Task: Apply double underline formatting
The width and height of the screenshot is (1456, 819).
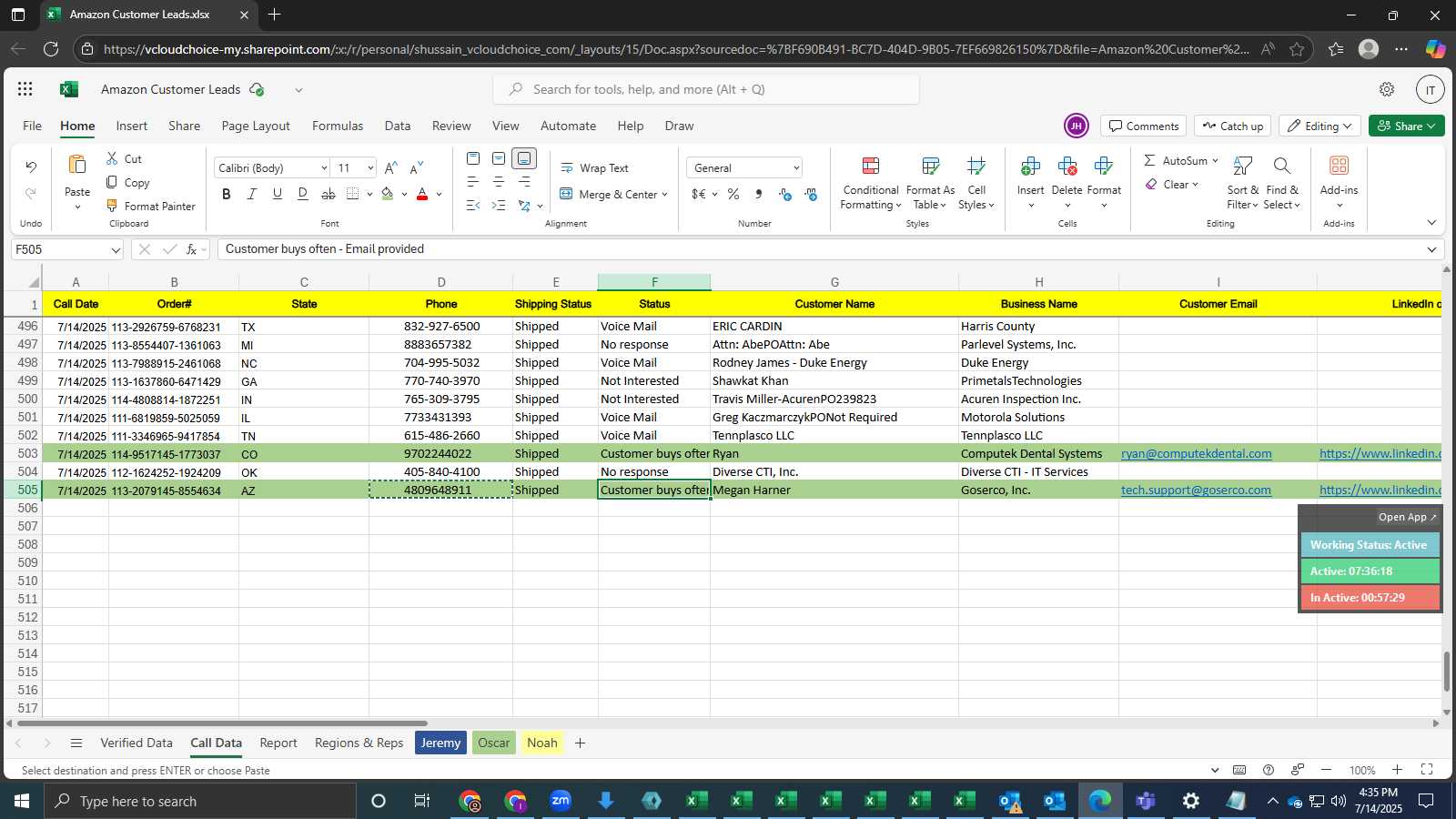Action: tap(303, 194)
